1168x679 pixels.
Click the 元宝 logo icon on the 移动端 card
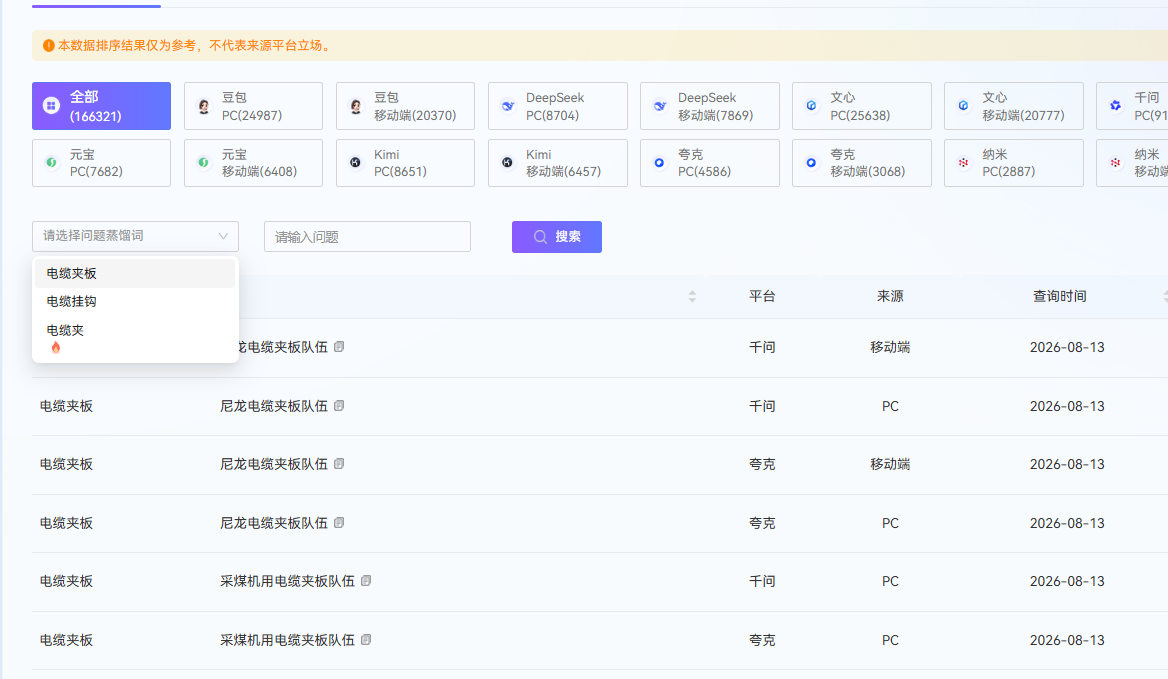203,162
